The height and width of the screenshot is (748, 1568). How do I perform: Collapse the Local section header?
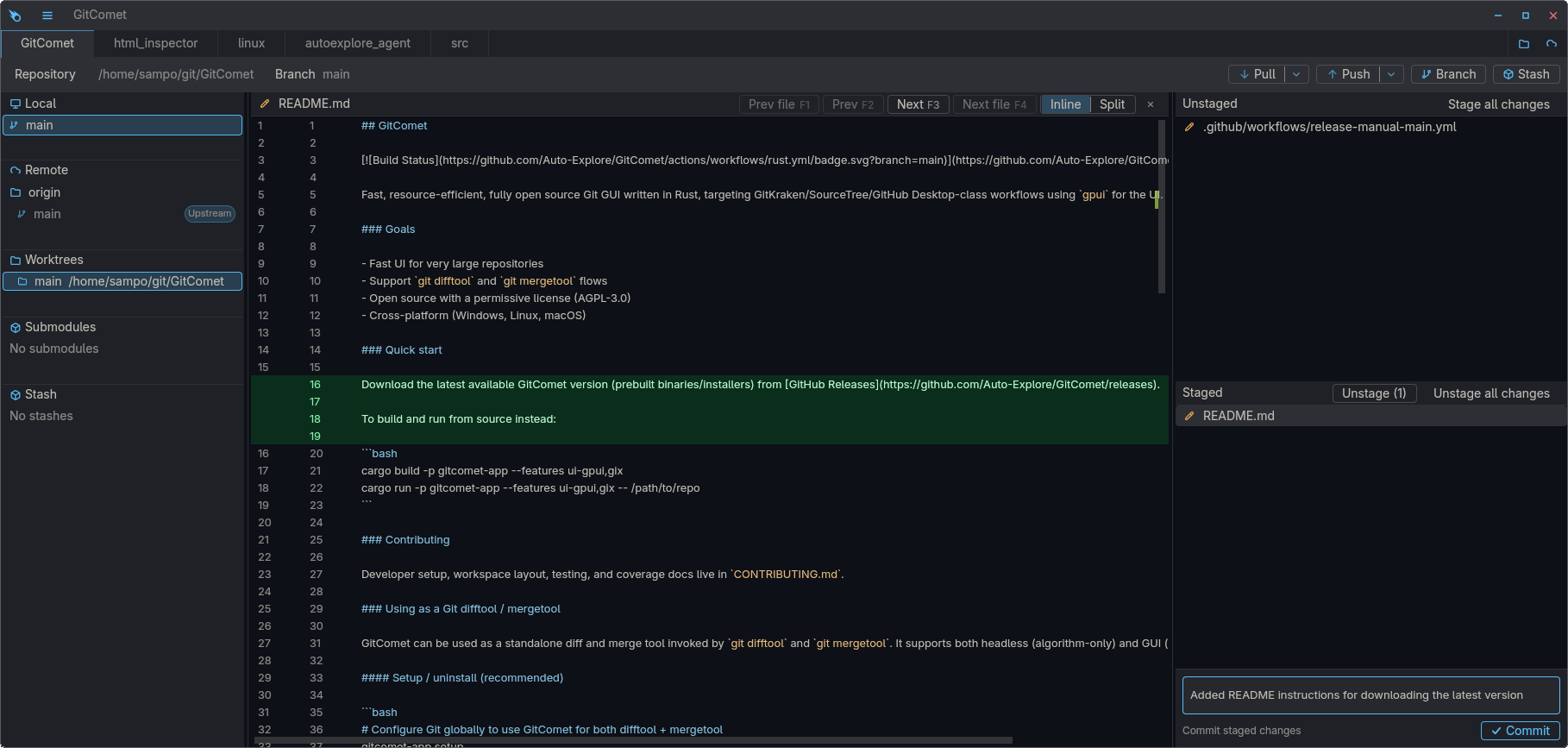point(122,104)
